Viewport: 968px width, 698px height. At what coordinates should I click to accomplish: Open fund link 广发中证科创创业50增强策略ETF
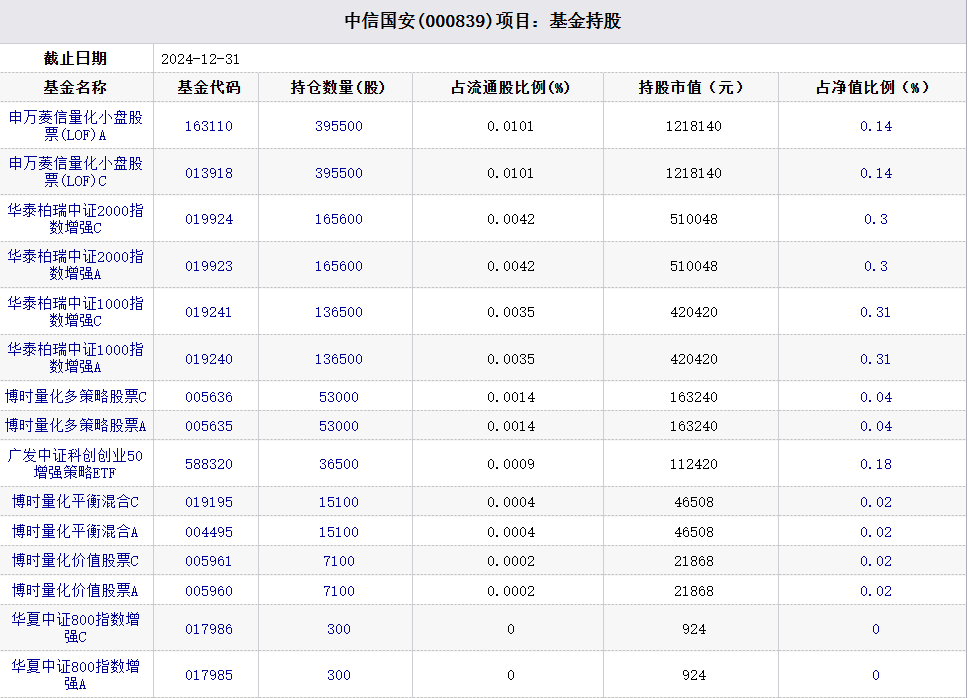point(76,464)
